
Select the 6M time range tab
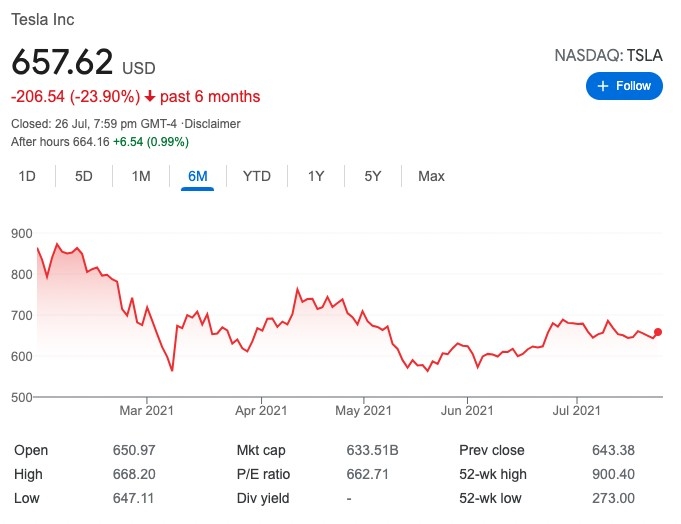(x=198, y=176)
